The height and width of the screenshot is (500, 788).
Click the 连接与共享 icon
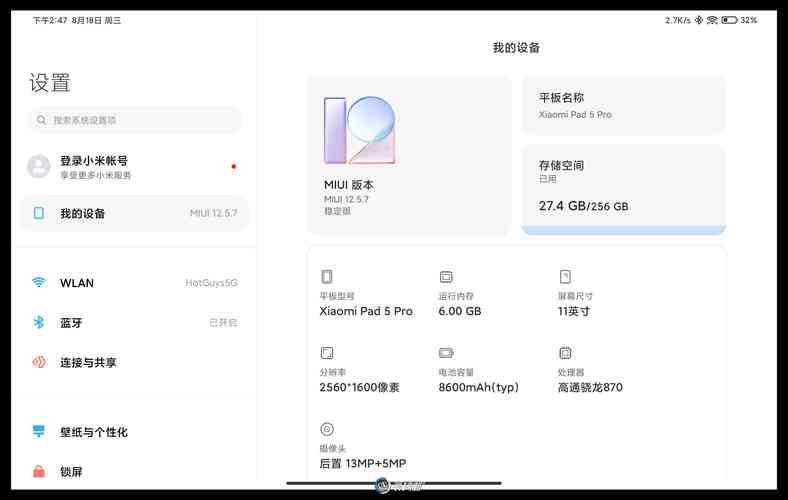point(39,362)
